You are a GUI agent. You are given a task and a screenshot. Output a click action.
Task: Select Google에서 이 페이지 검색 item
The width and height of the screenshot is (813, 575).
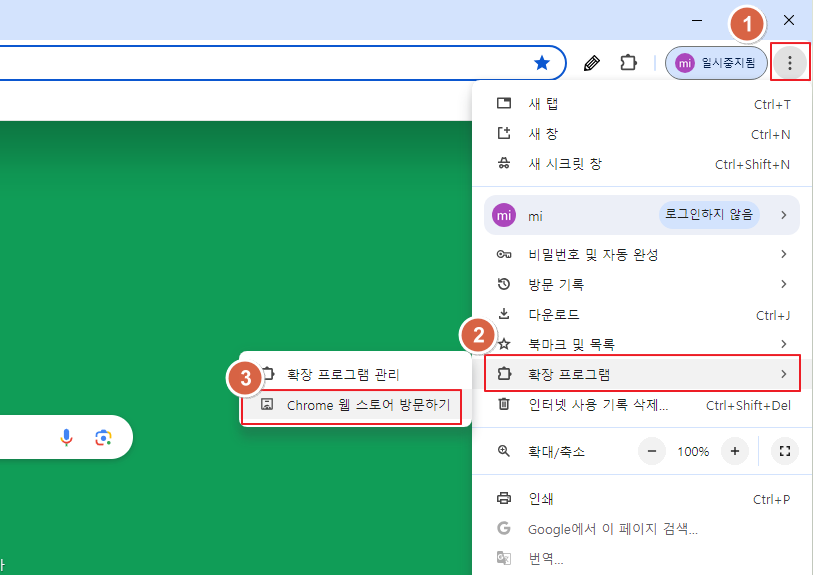tap(643, 529)
